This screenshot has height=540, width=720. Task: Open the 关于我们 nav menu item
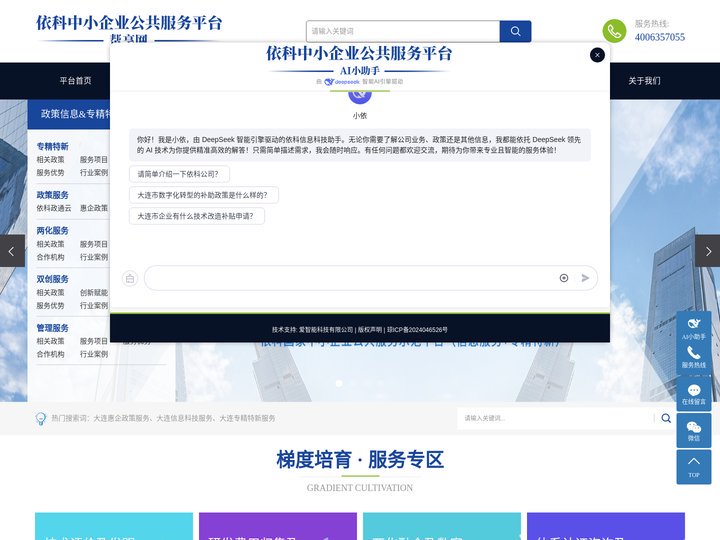[x=644, y=81]
